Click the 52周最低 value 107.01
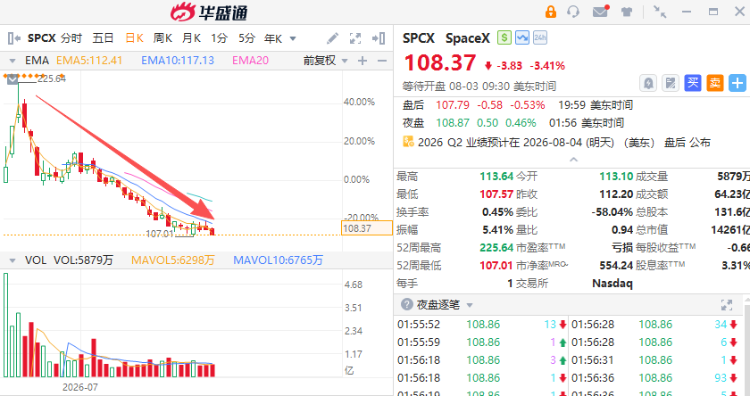Image resolution: width=750 pixels, height=396 pixels. pyautogui.click(x=496, y=265)
